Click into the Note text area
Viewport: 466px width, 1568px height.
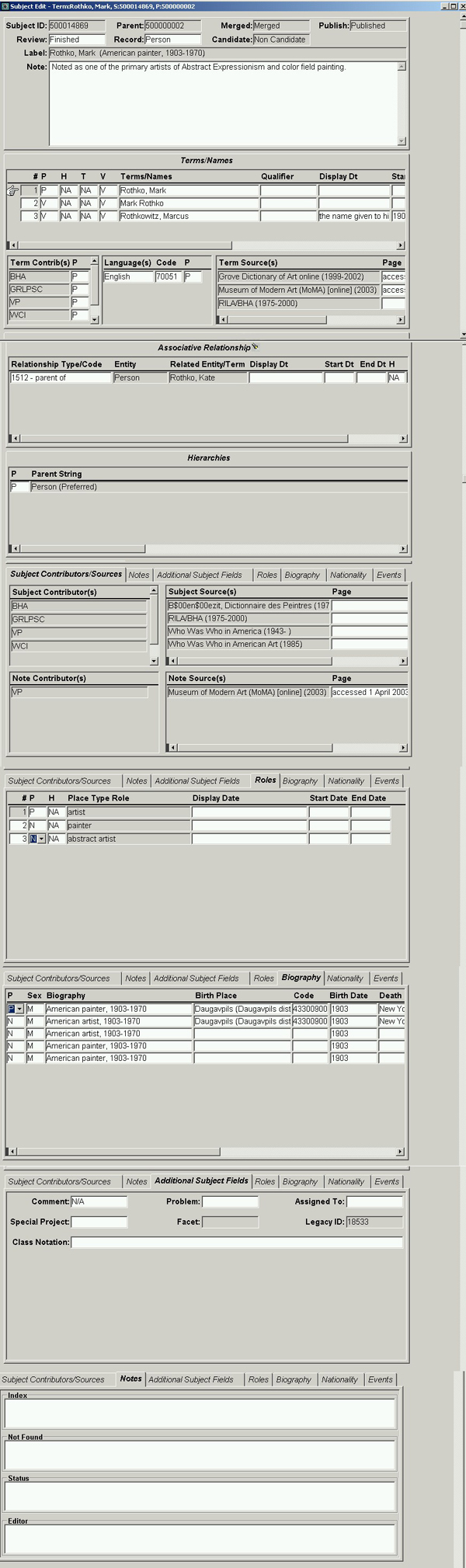tap(223, 103)
